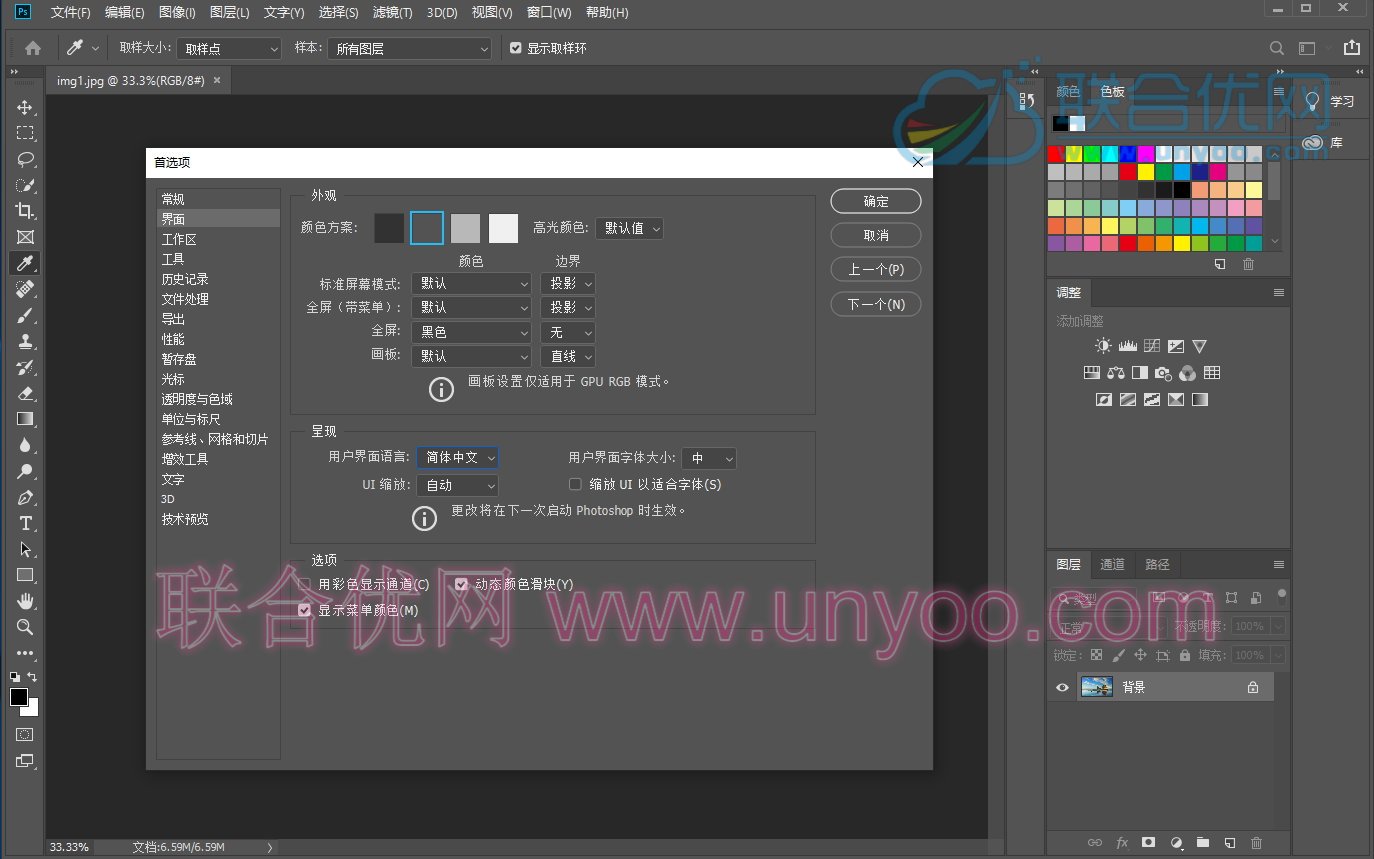Select the Brush tool
The width and height of the screenshot is (1374, 859).
tap(25, 315)
